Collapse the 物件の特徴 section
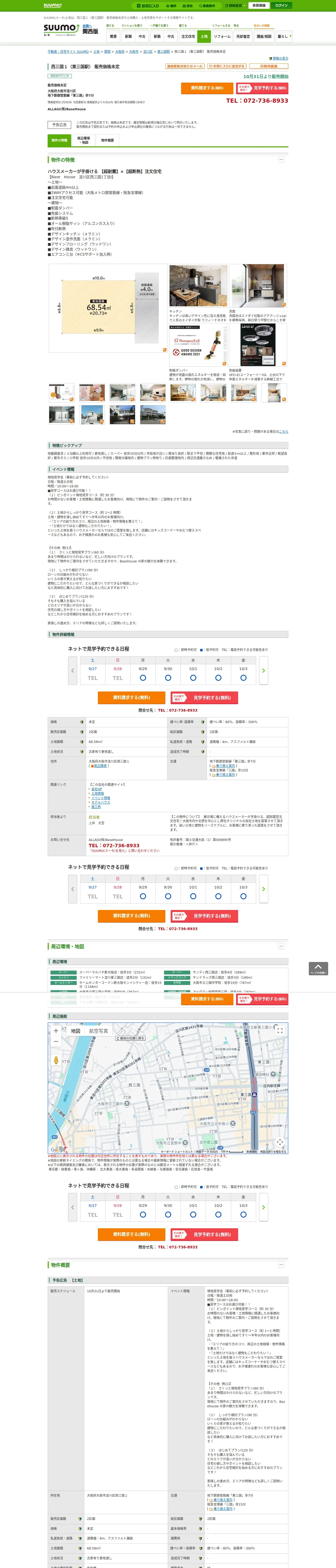This screenshot has width=336, height=1568. (281, 159)
